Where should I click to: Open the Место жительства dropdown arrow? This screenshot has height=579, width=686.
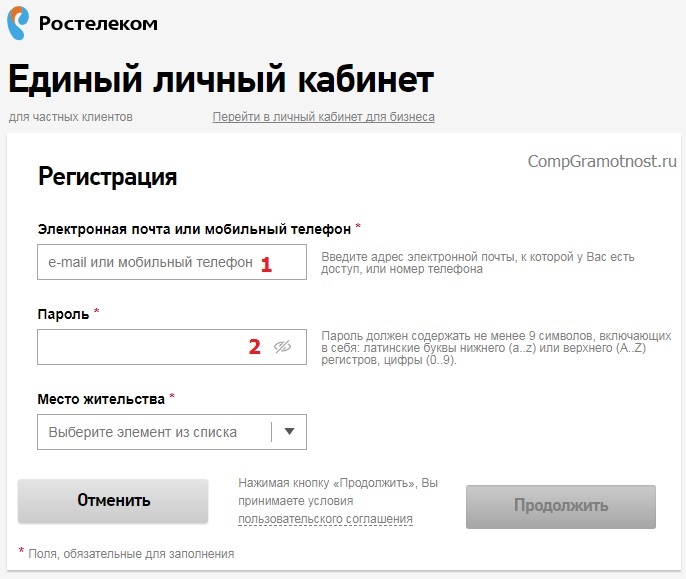289,432
